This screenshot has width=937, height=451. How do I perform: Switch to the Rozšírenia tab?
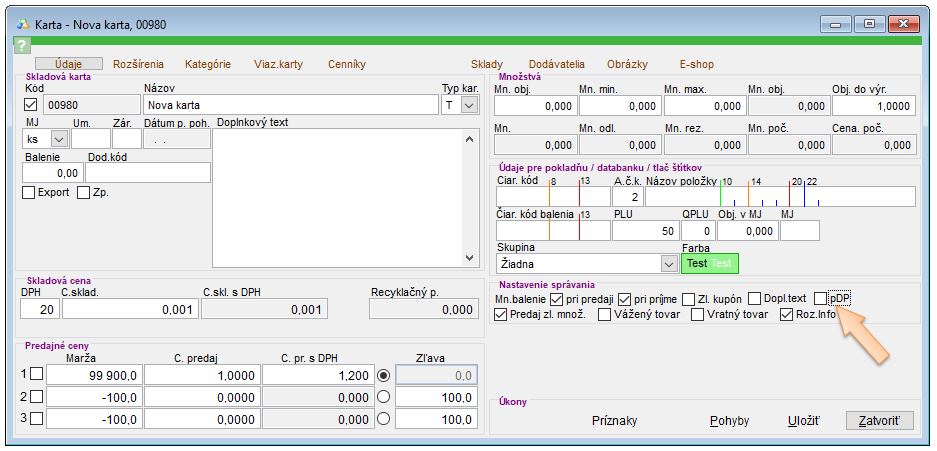[138, 64]
